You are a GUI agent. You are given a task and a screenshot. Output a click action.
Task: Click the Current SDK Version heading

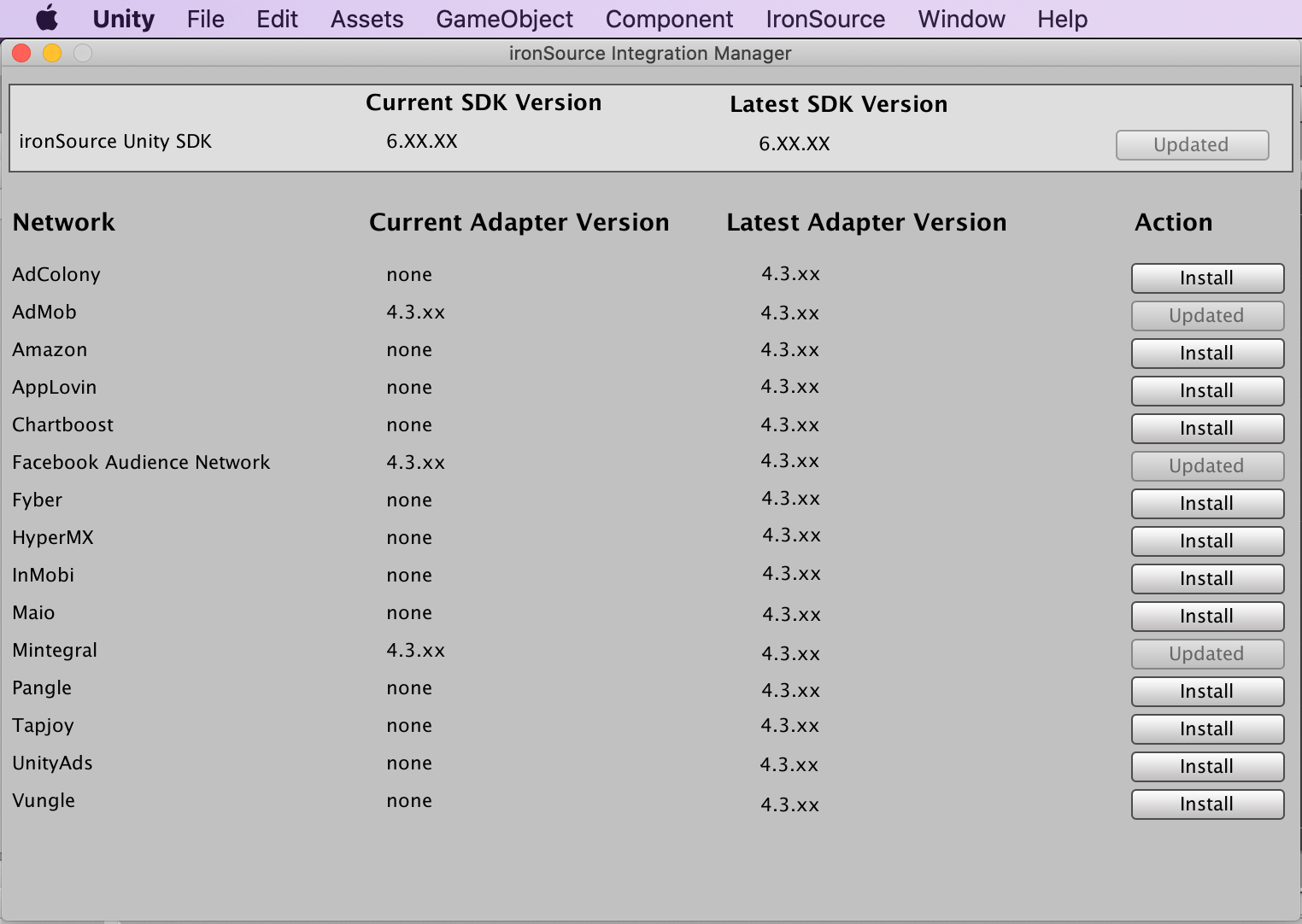point(484,103)
